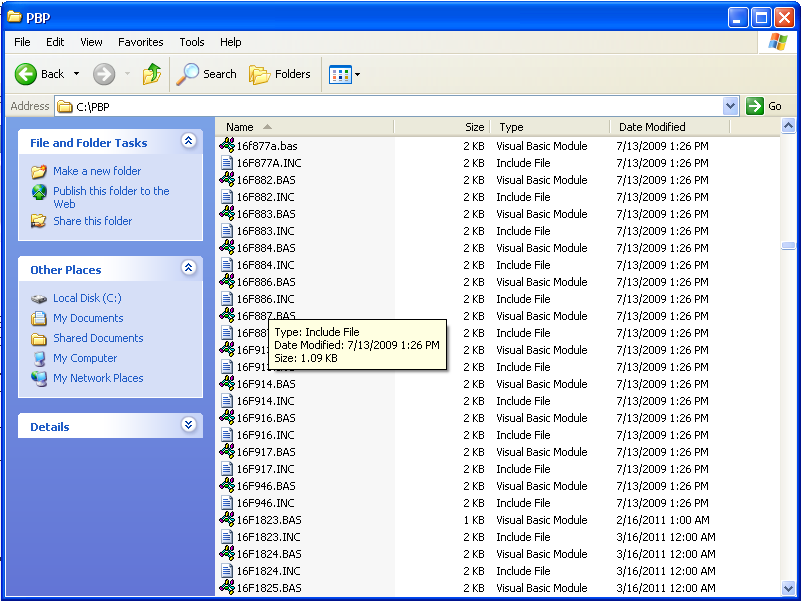The width and height of the screenshot is (801, 601).
Task: Open the Back history dropdown arrow
Action: (x=76, y=74)
